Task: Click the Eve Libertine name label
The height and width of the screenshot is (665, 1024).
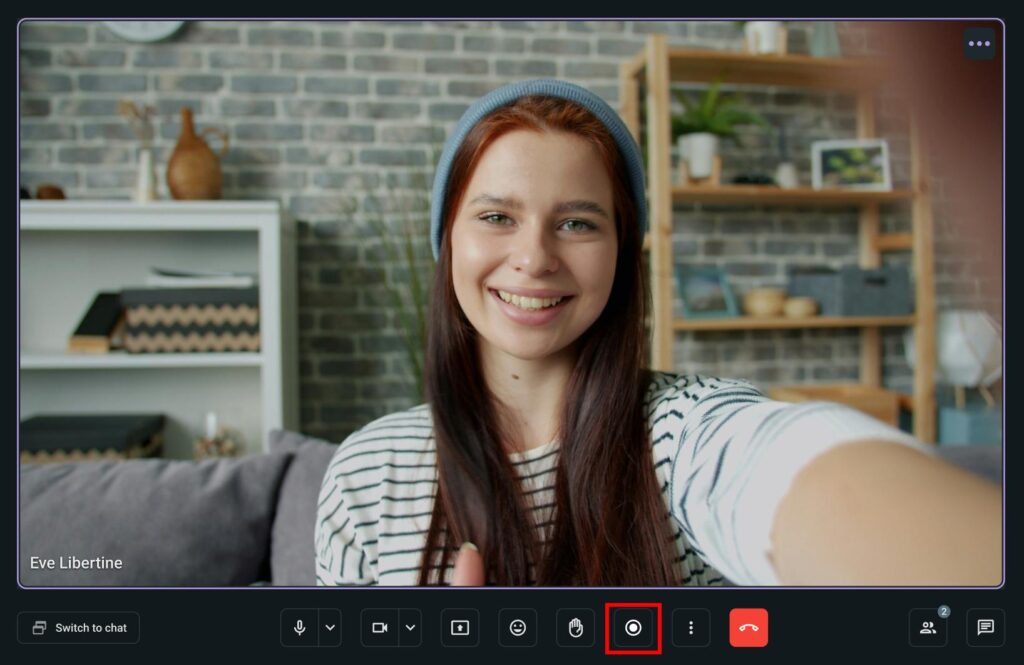Action: pos(76,563)
